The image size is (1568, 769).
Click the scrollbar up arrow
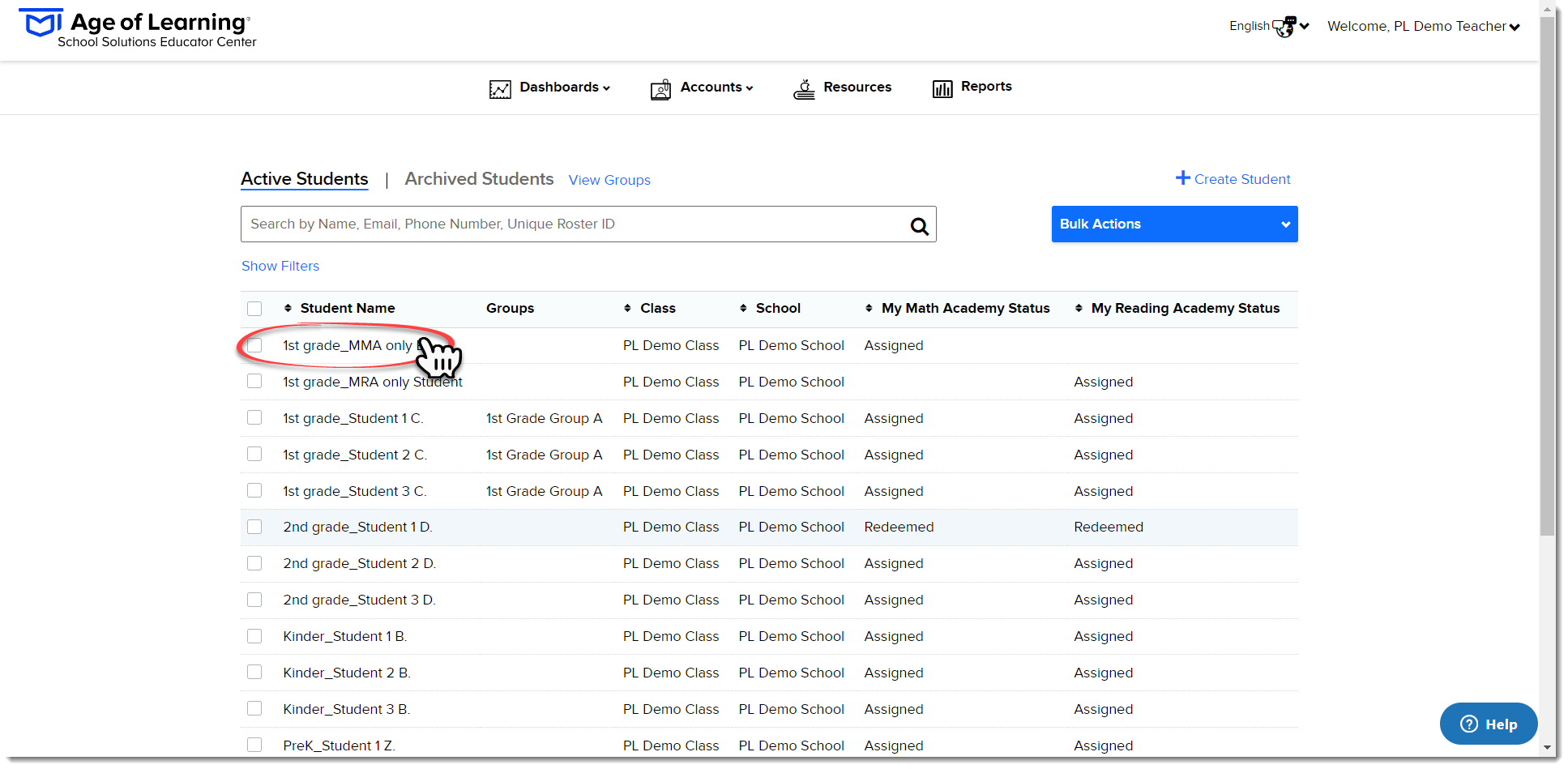coord(1548,10)
